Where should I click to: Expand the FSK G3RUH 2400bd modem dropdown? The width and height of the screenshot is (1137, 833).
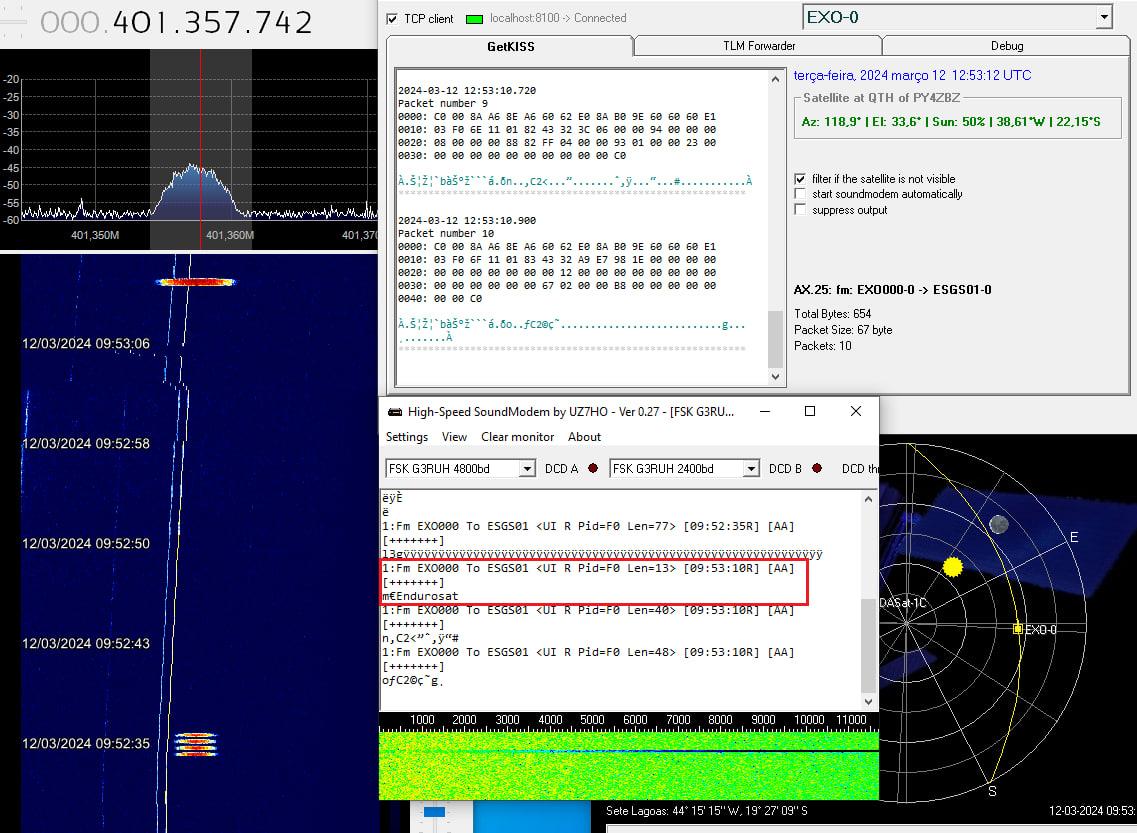tap(750, 469)
